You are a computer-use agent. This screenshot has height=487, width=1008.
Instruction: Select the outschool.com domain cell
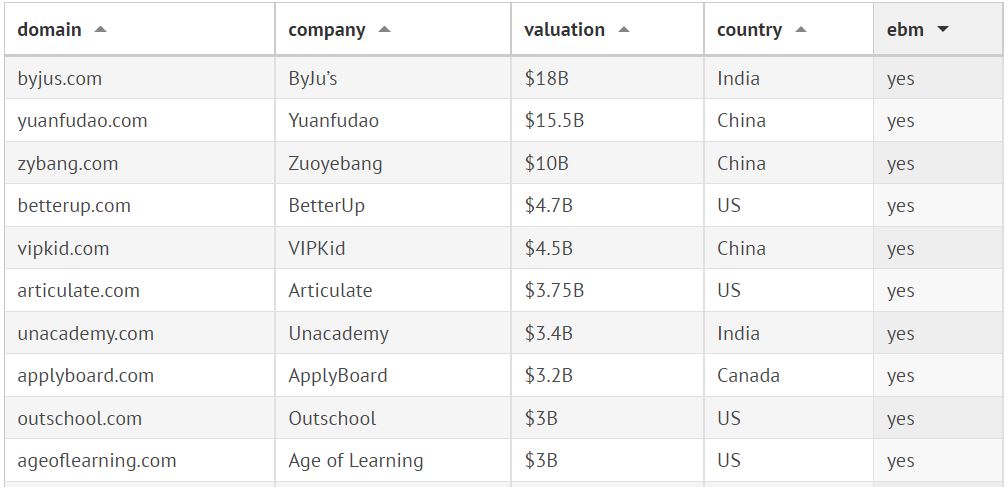click(80, 419)
